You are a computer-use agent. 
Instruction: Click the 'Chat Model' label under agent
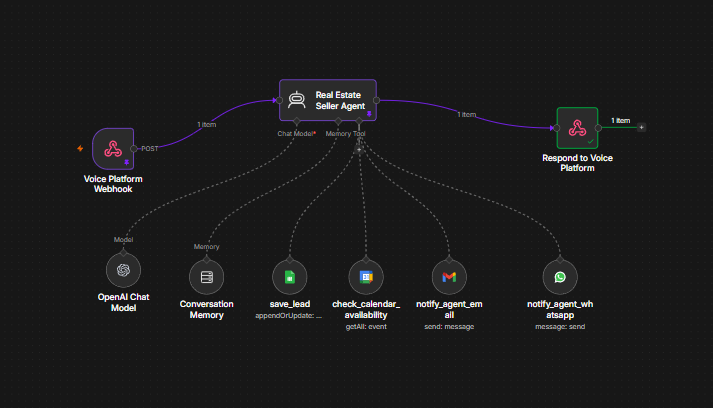pyautogui.click(x=295, y=133)
